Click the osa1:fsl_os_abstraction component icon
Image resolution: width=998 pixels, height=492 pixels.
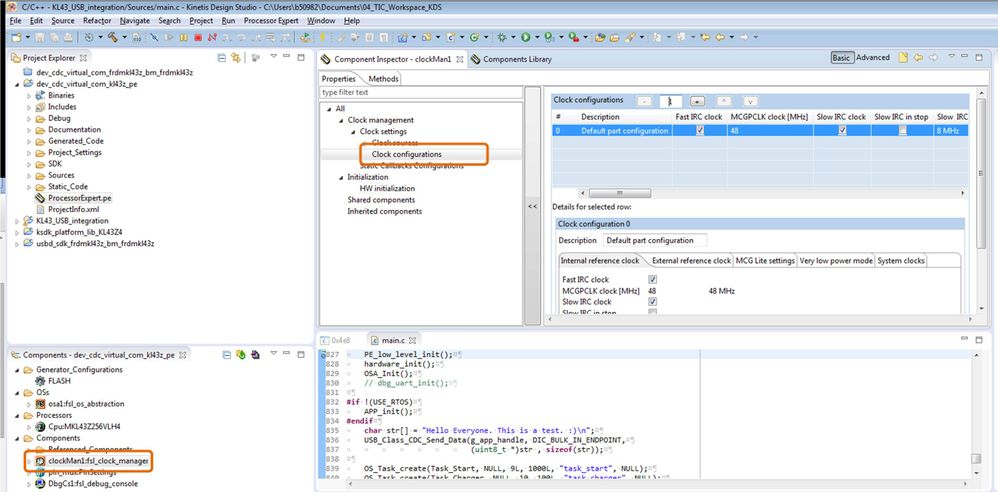click(x=40, y=404)
